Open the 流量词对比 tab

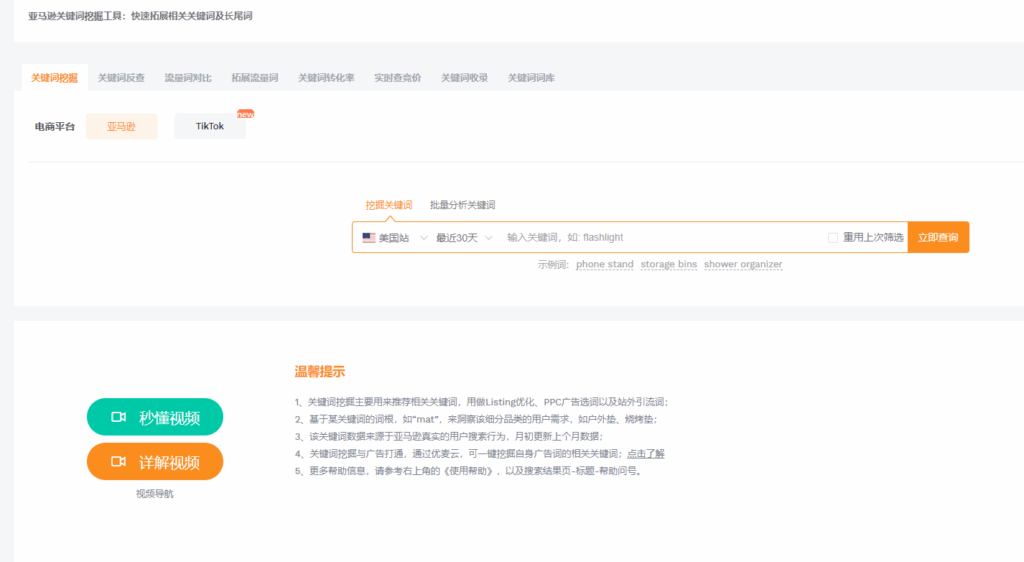point(187,78)
